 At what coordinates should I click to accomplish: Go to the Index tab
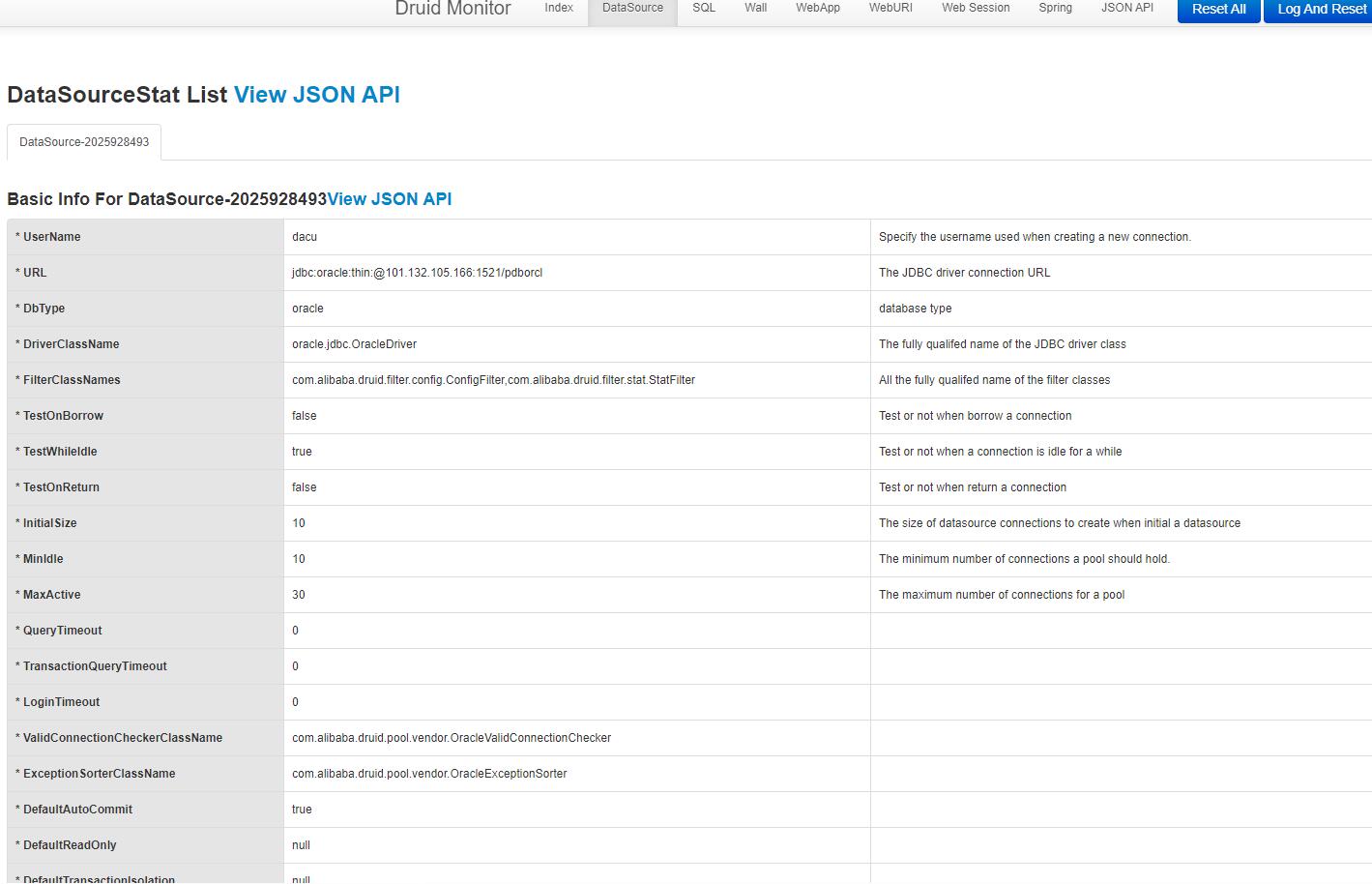click(559, 8)
